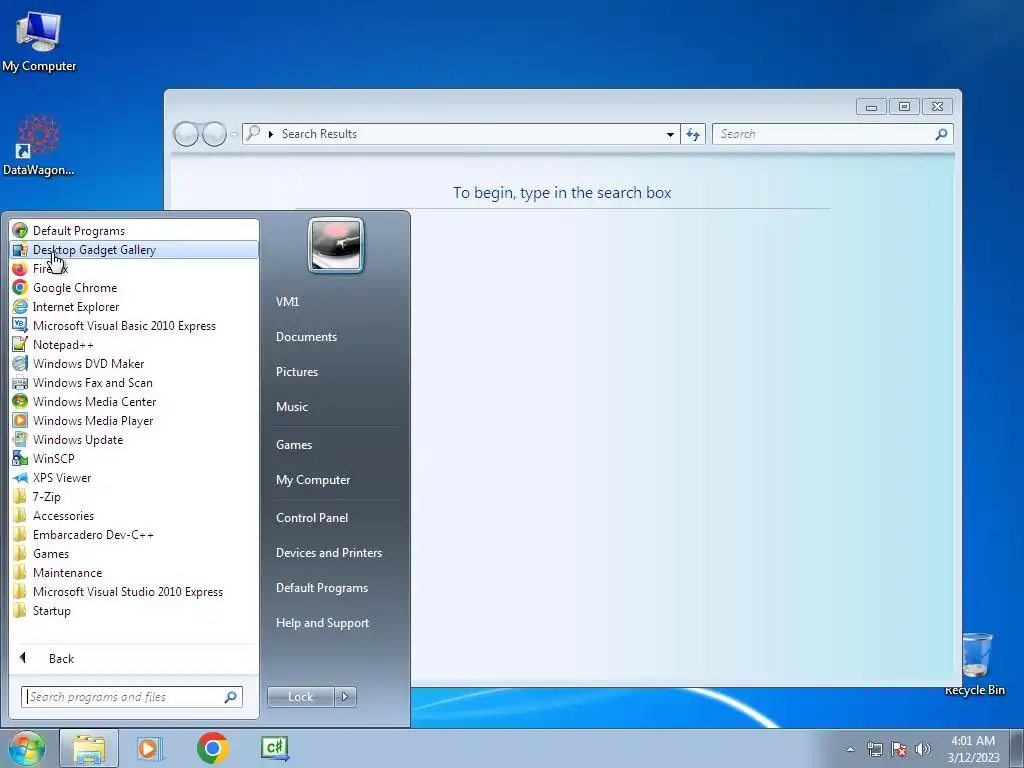Click the user account picture

tap(336, 246)
